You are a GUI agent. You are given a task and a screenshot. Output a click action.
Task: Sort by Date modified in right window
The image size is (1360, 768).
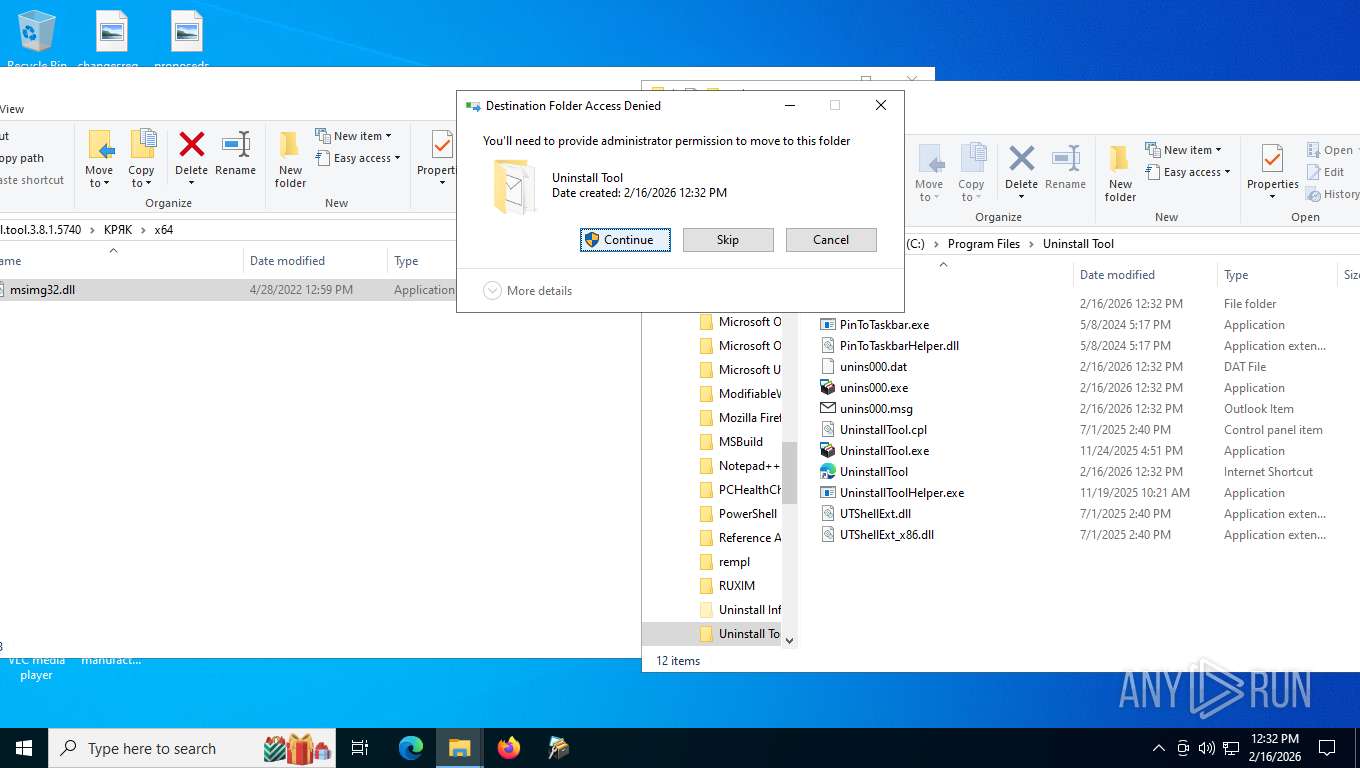pos(1144,275)
